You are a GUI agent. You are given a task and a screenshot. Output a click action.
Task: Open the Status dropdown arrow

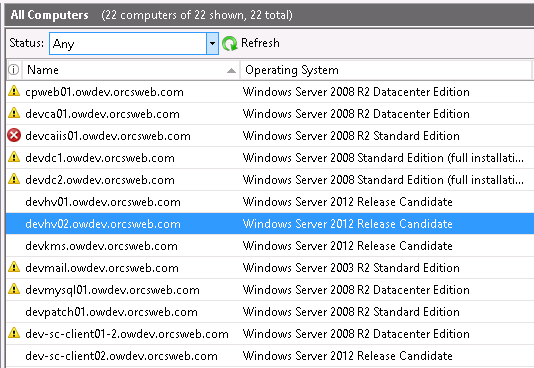point(212,43)
